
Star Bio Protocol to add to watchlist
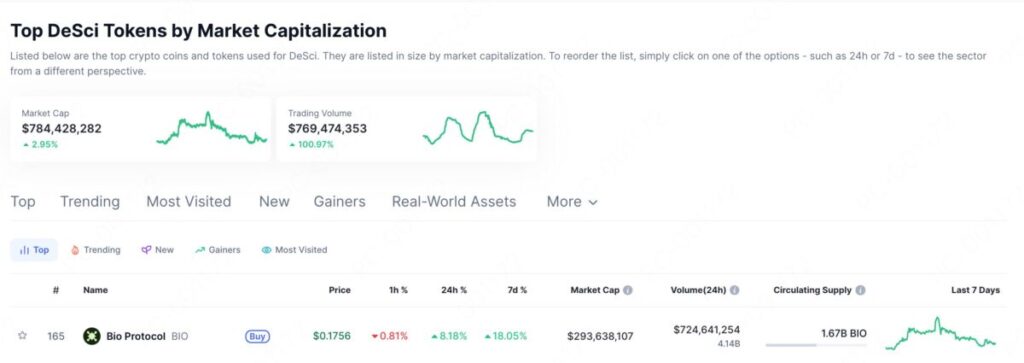(x=22, y=336)
